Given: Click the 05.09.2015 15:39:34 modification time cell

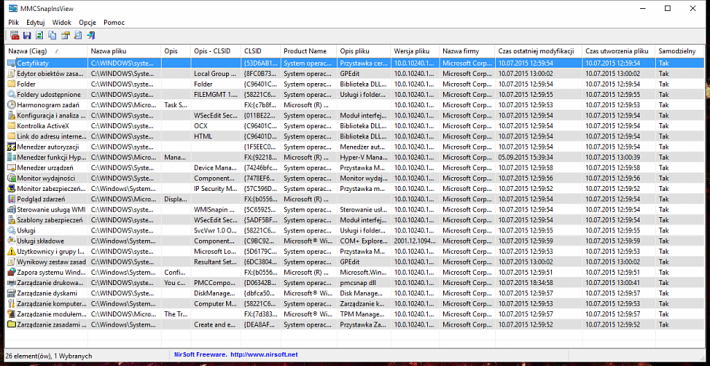Looking at the screenshot, I should 538,157.
